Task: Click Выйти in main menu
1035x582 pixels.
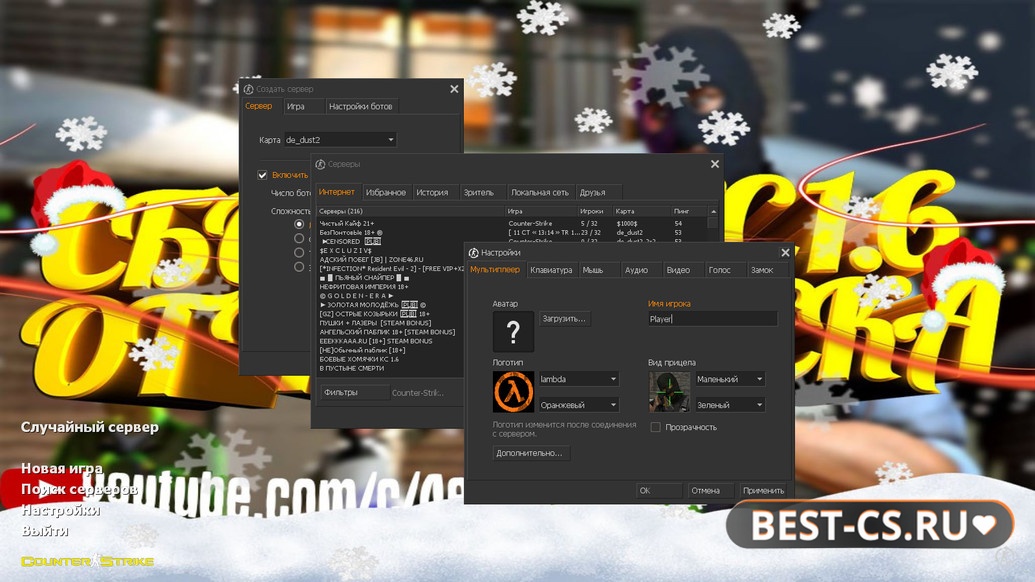Action: click(45, 531)
